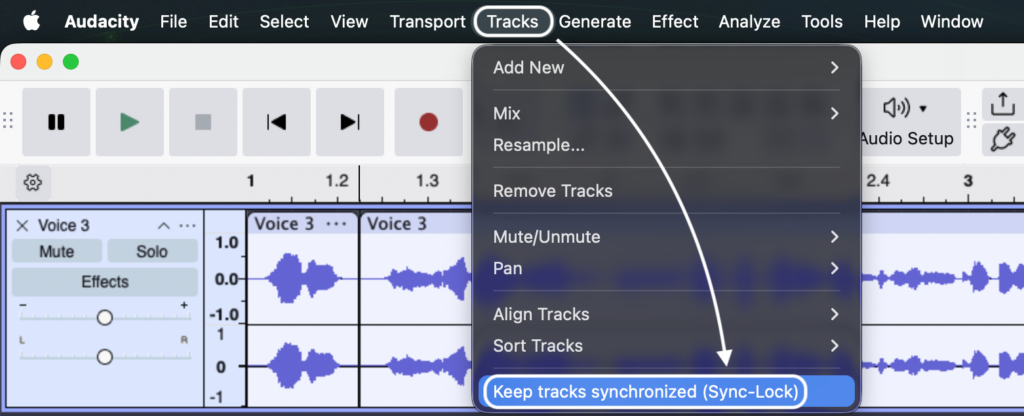Click the Voice 3 gain slider knob
Image resolution: width=1024 pixels, height=416 pixels.
(x=104, y=318)
